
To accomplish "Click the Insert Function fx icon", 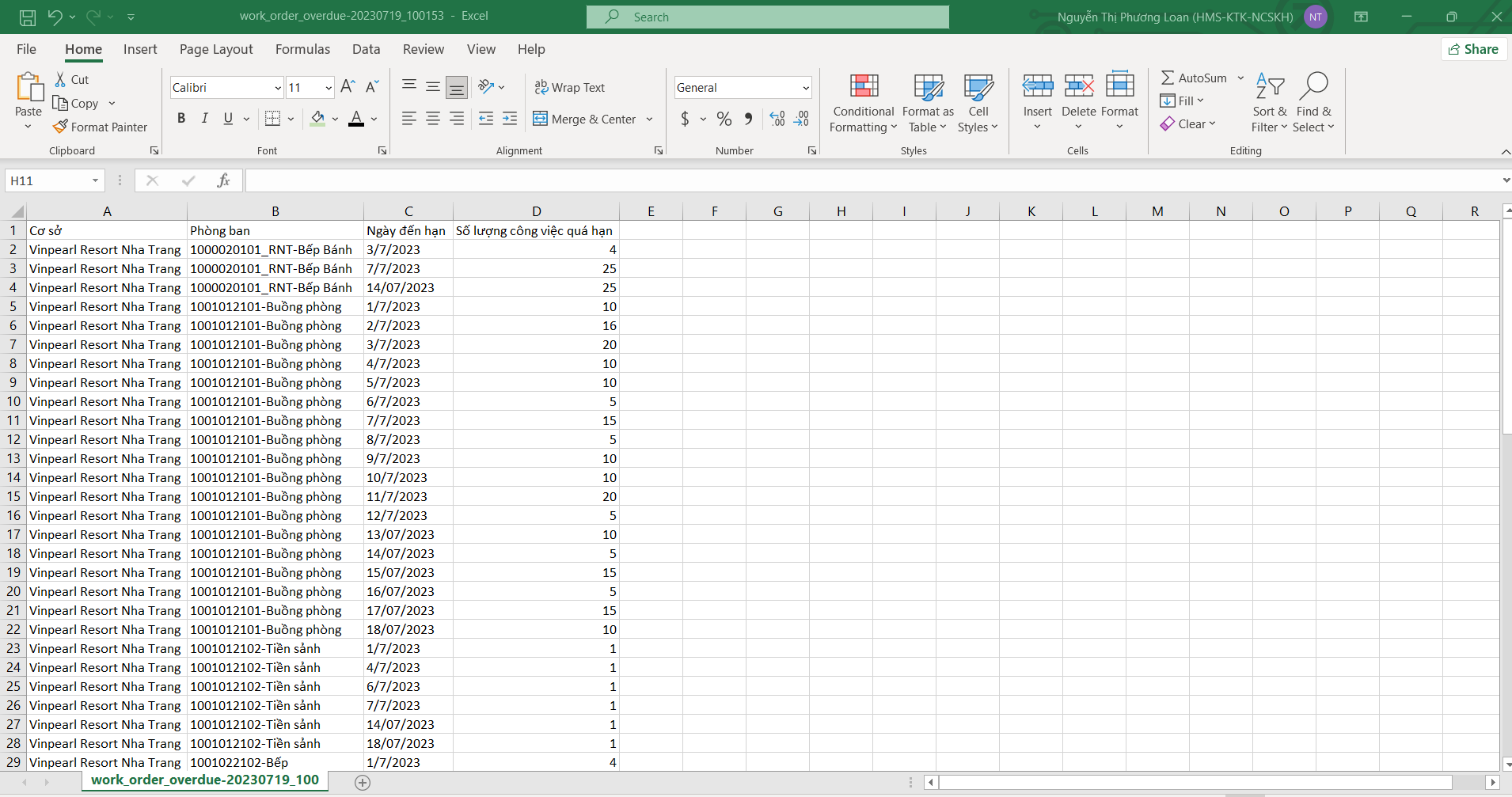I will [x=223, y=180].
